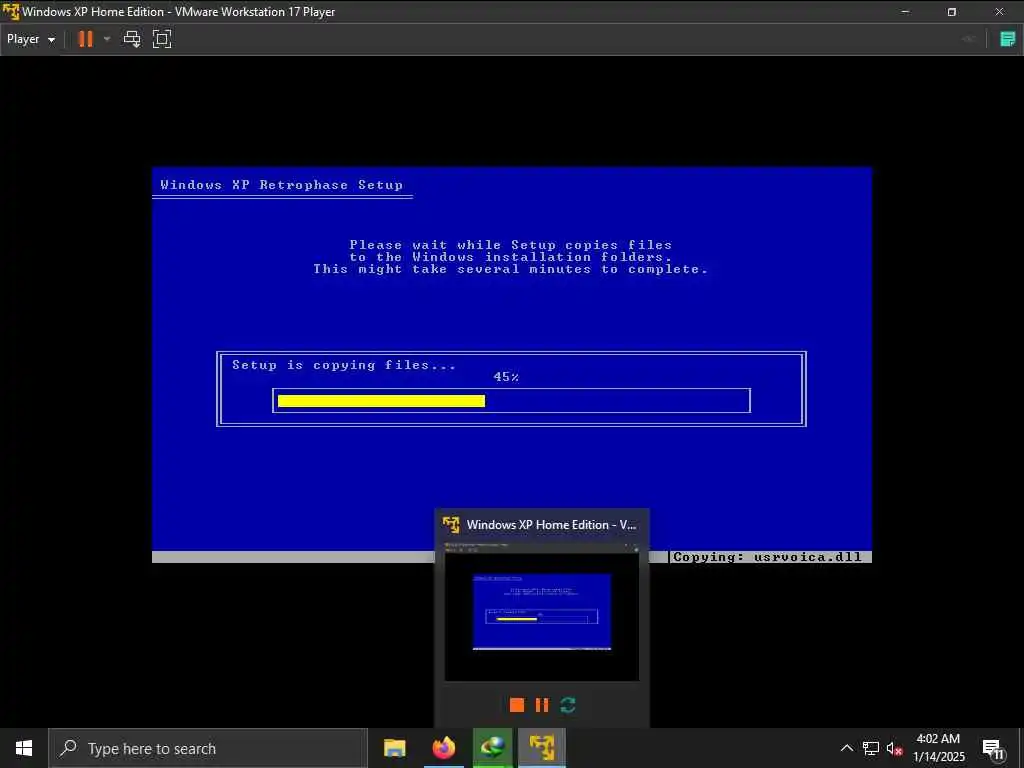
Task: Restart the VM from taskbar preview
Action: [x=568, y=705]
